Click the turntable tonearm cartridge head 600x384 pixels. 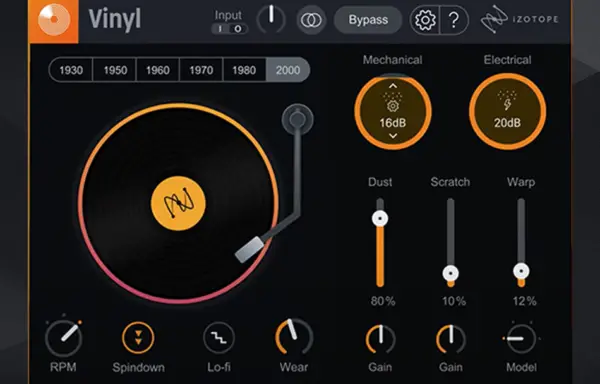point(249,249)
